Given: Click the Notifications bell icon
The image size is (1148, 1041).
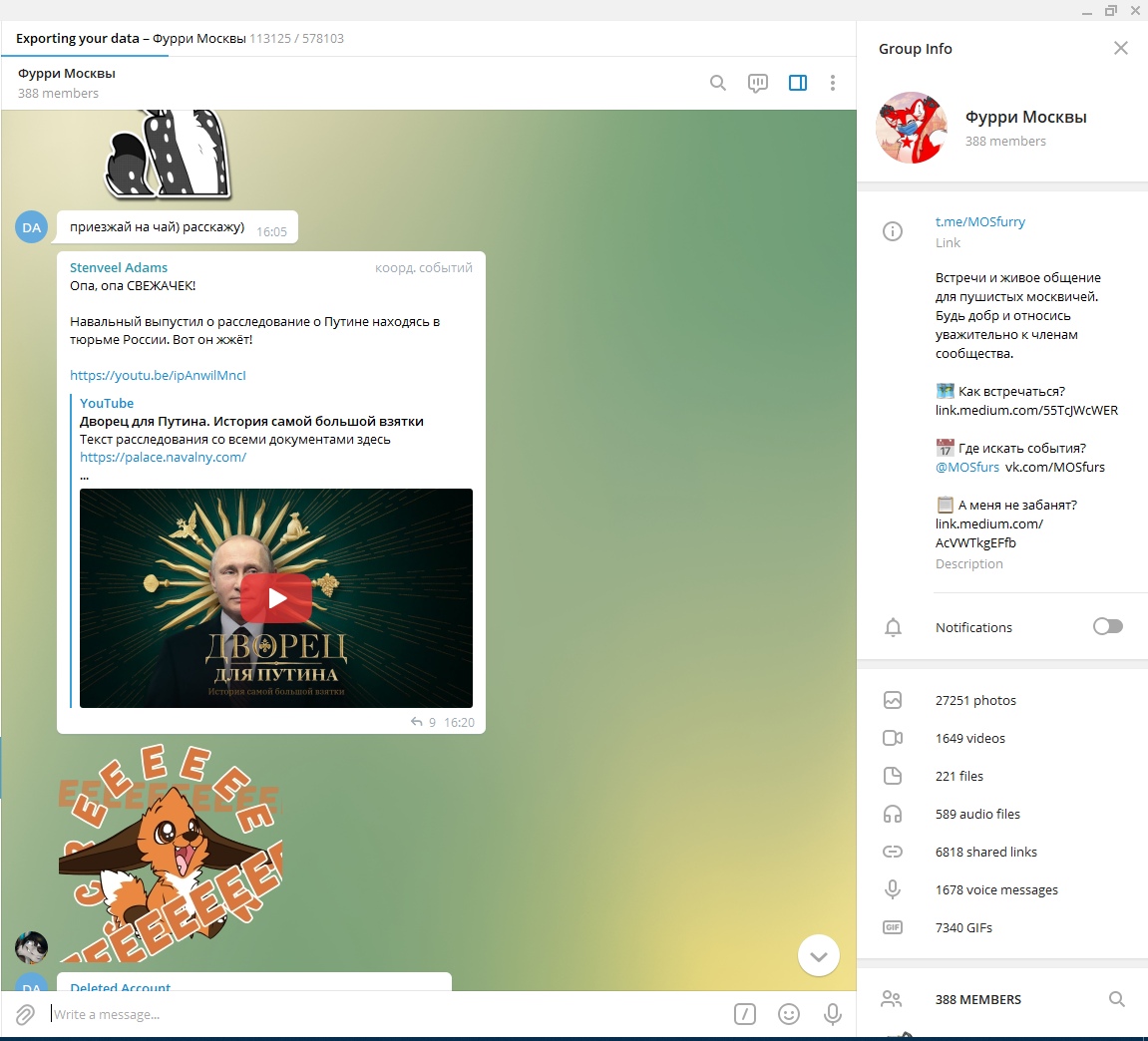Looking at the screenshot, I should (893, 627).
